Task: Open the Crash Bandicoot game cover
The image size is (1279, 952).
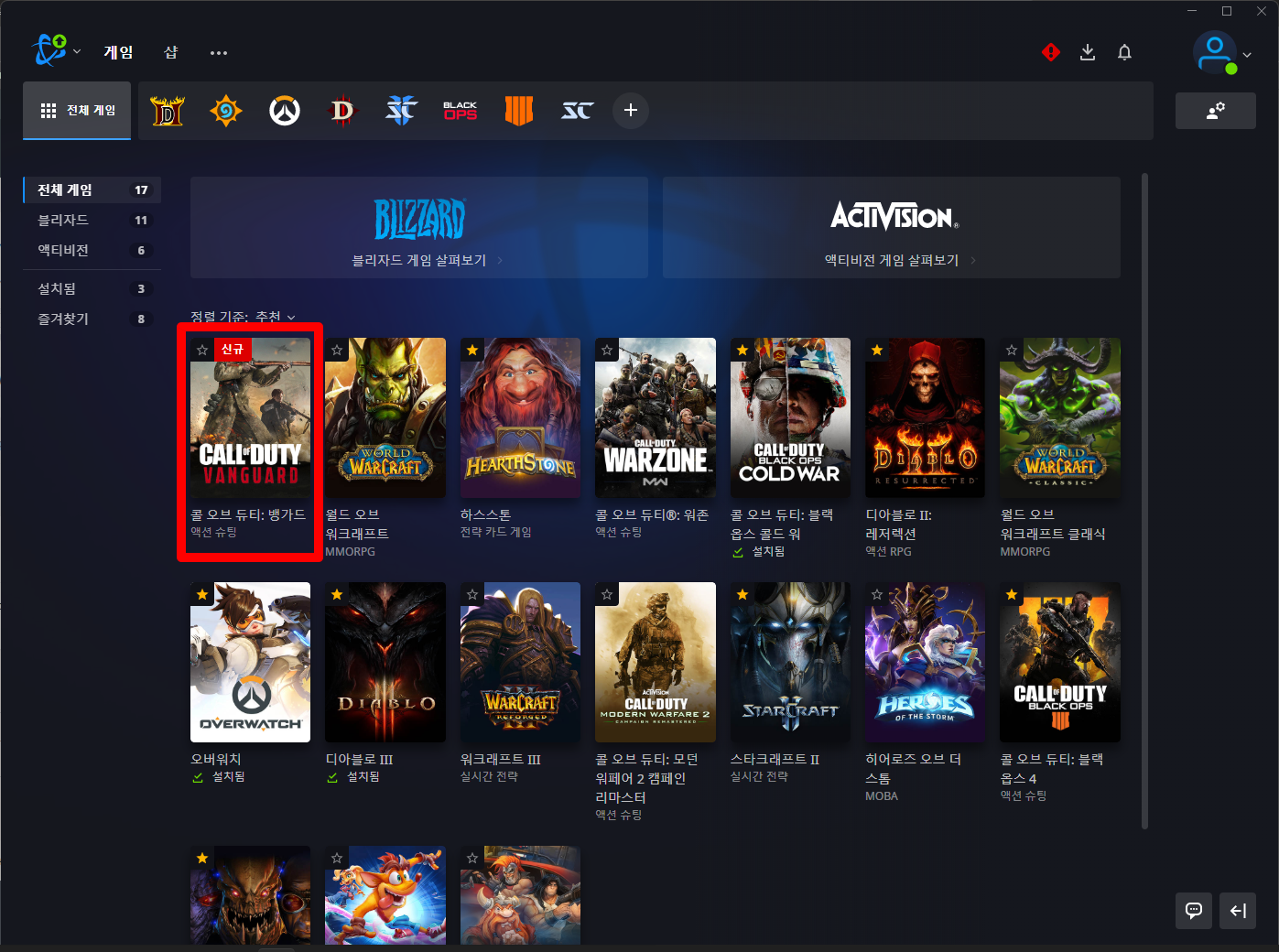Action: pos(385,895)
